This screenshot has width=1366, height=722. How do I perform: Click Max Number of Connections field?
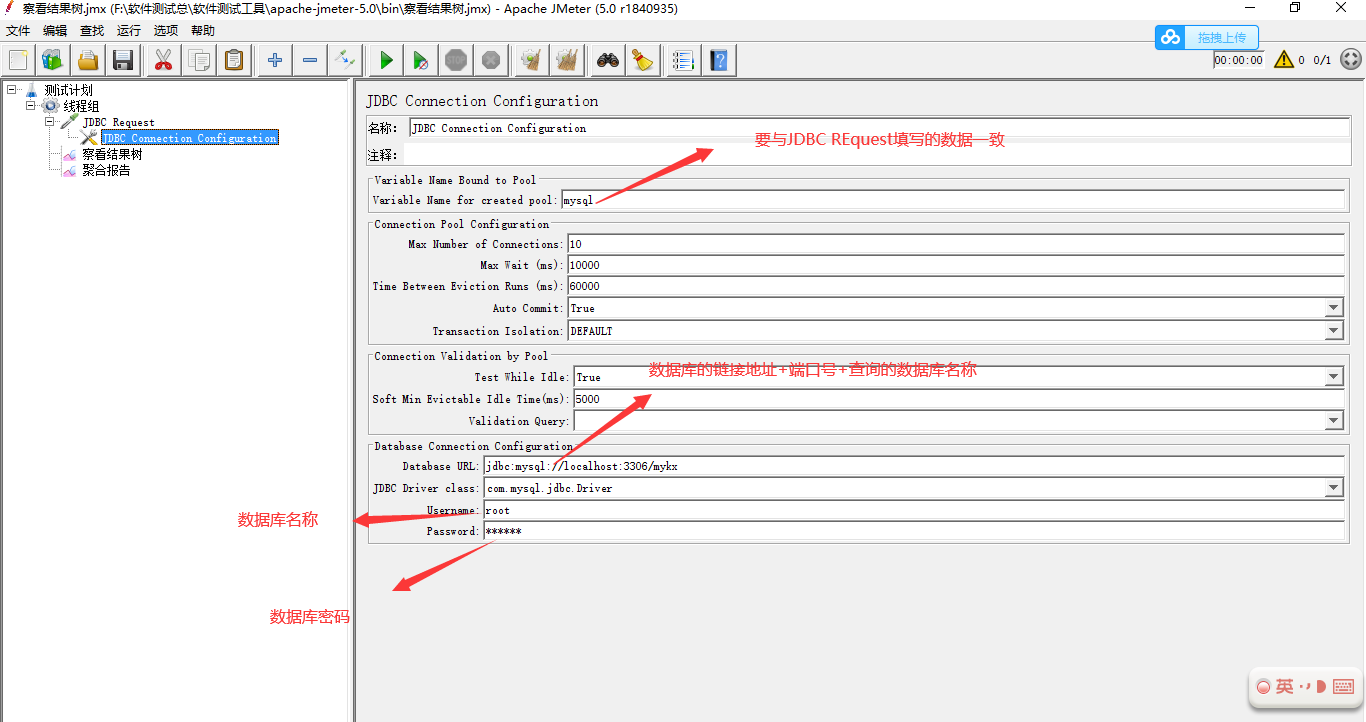point(956,244)
